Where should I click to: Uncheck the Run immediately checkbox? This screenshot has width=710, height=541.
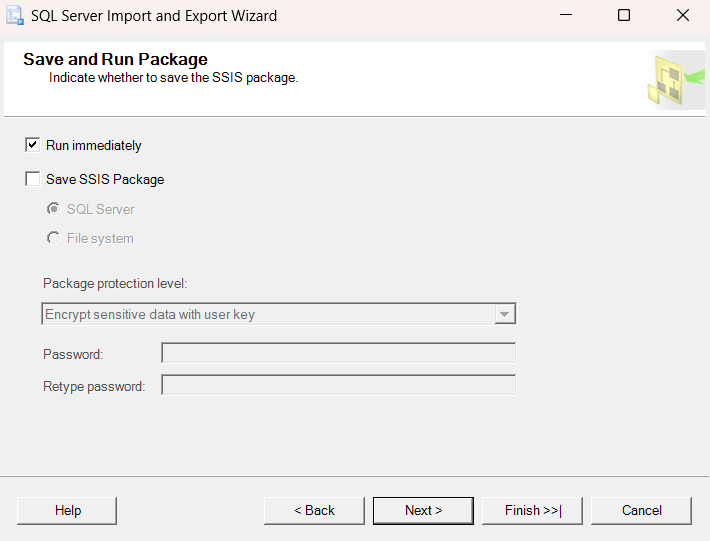coord(32,145)
